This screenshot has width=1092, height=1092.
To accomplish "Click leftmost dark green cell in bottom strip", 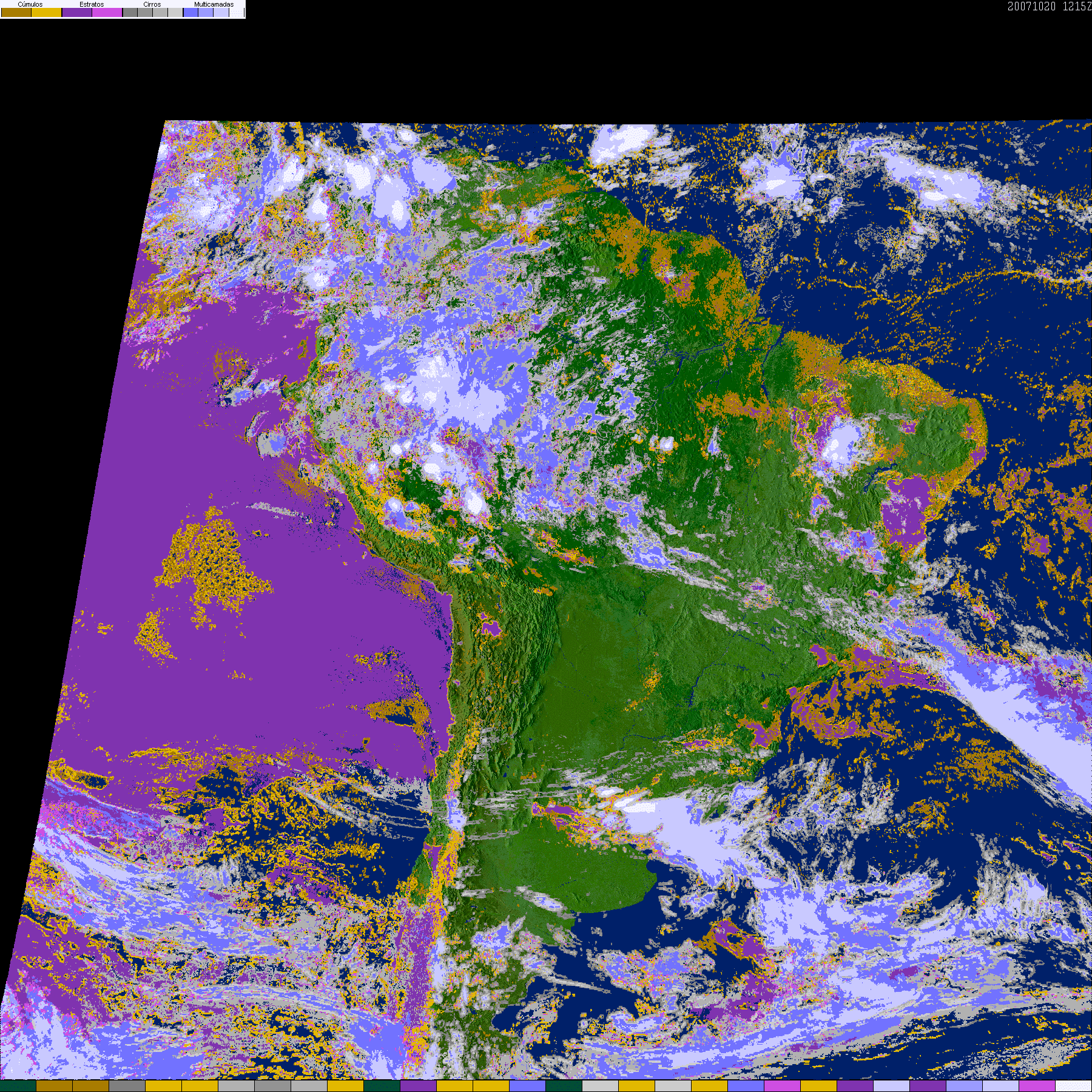I will coord(18,1086).
